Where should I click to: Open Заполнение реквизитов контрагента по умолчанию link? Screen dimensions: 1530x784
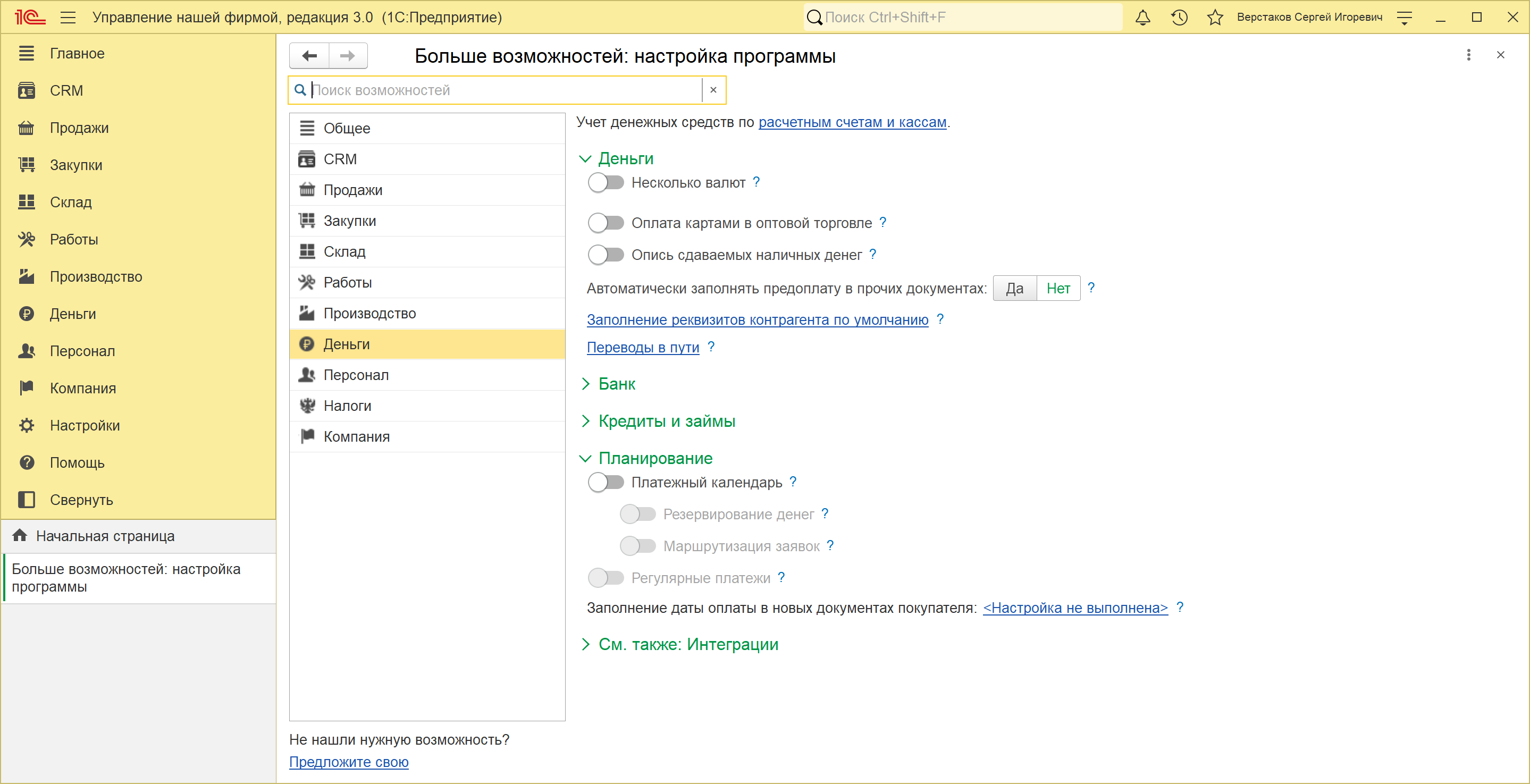click(x=757, y=319)
